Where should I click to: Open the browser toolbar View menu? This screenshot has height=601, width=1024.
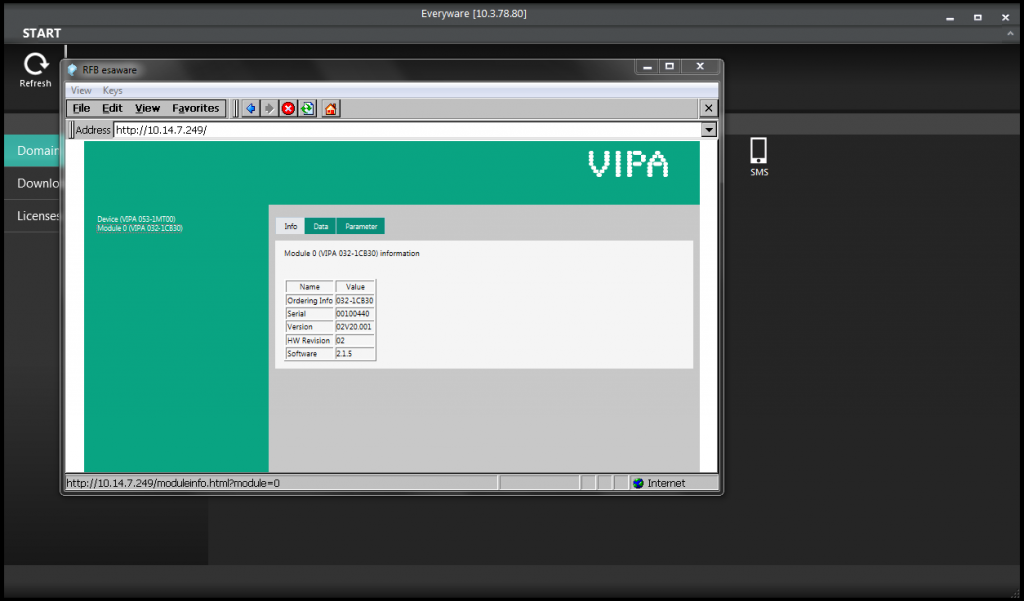(148, 108)
